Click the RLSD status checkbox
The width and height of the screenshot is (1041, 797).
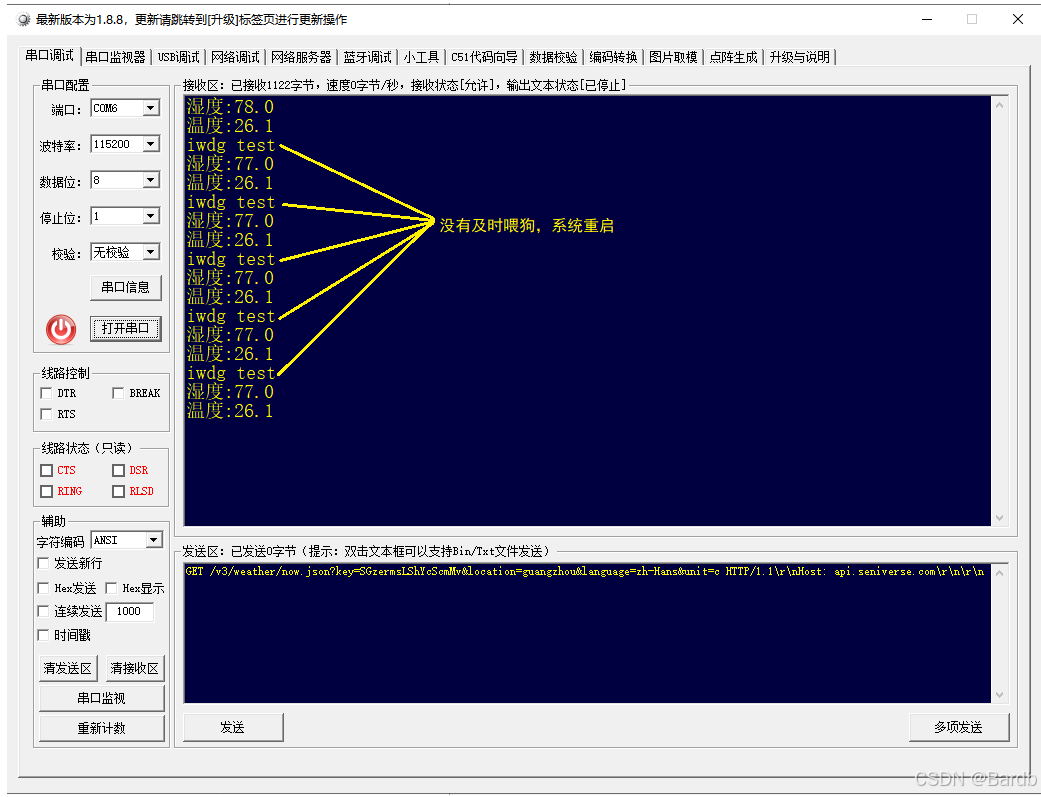point(119,491)
